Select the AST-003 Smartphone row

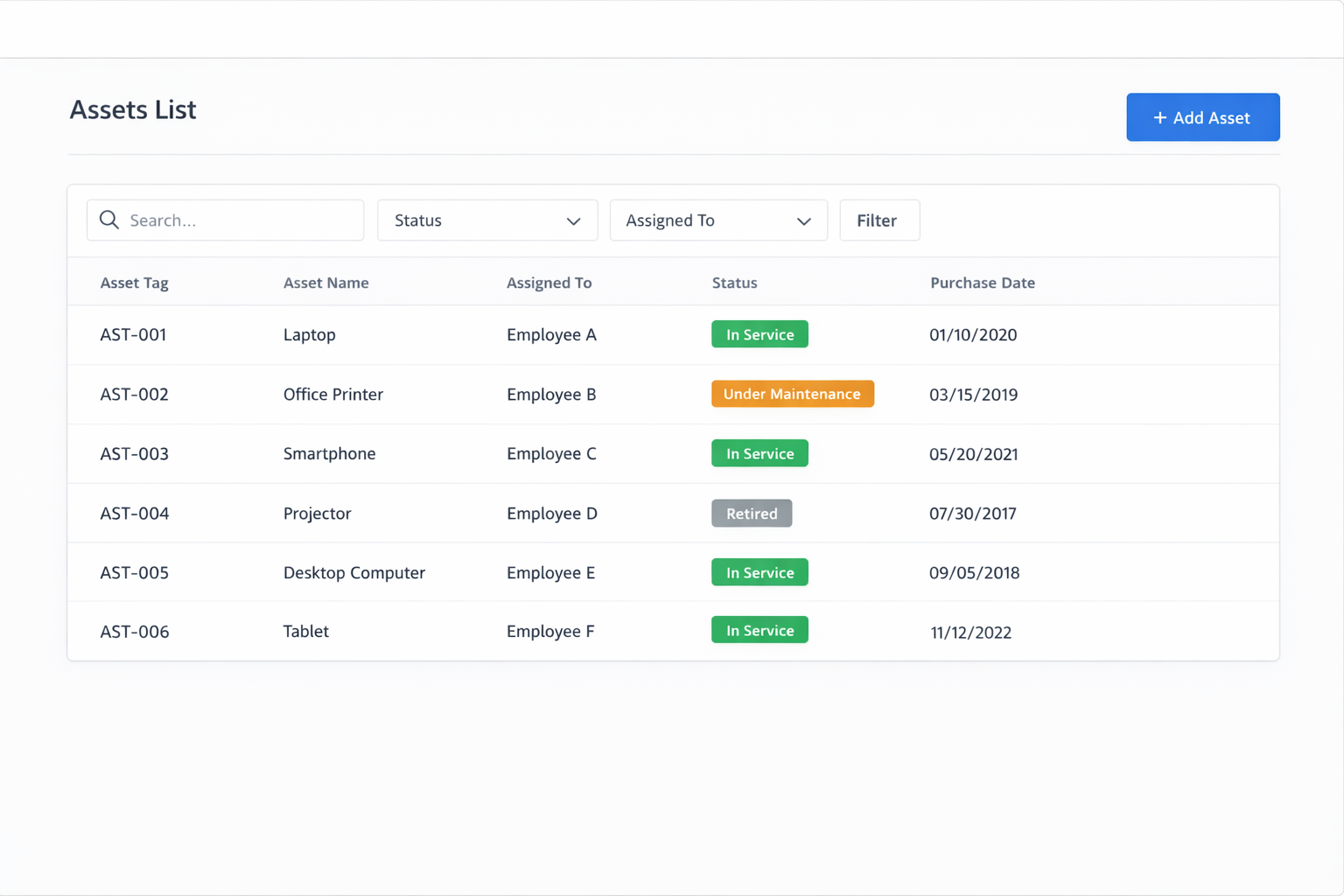(x=350, y=453)
